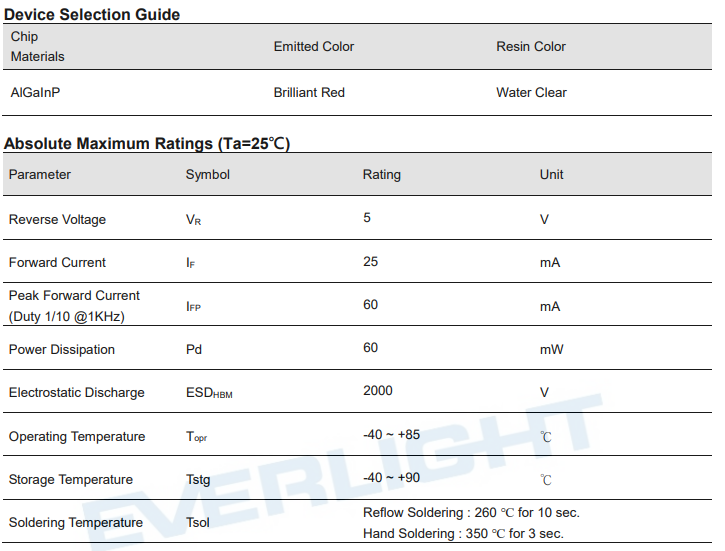Click the ESD HBM symbol
Image resolution: width=725 pixels, height=551 pixels.
[x=209, y=393]
